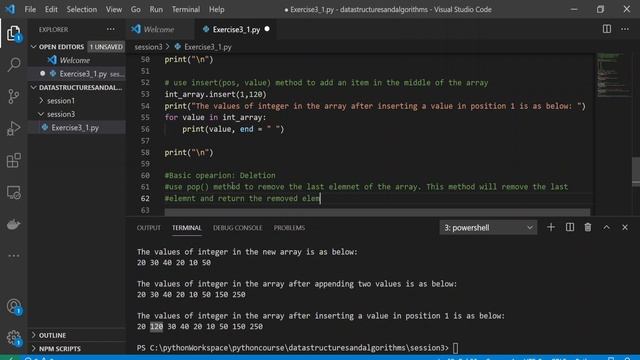The image size is (640, 360).
Task: Click the highlighted 120 in terminal output
Action: (156, 327)
